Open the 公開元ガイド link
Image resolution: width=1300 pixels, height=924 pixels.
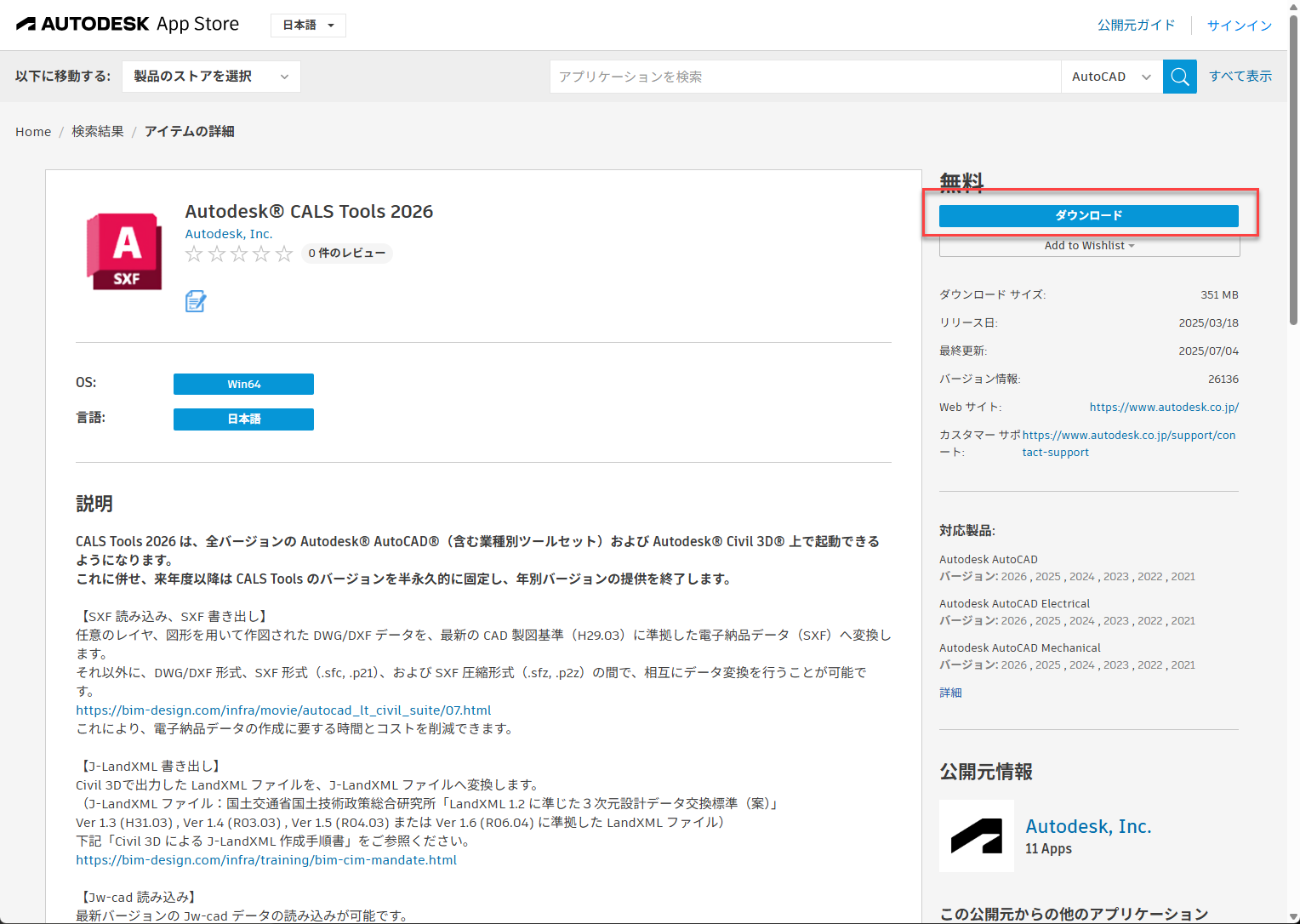1136,26
